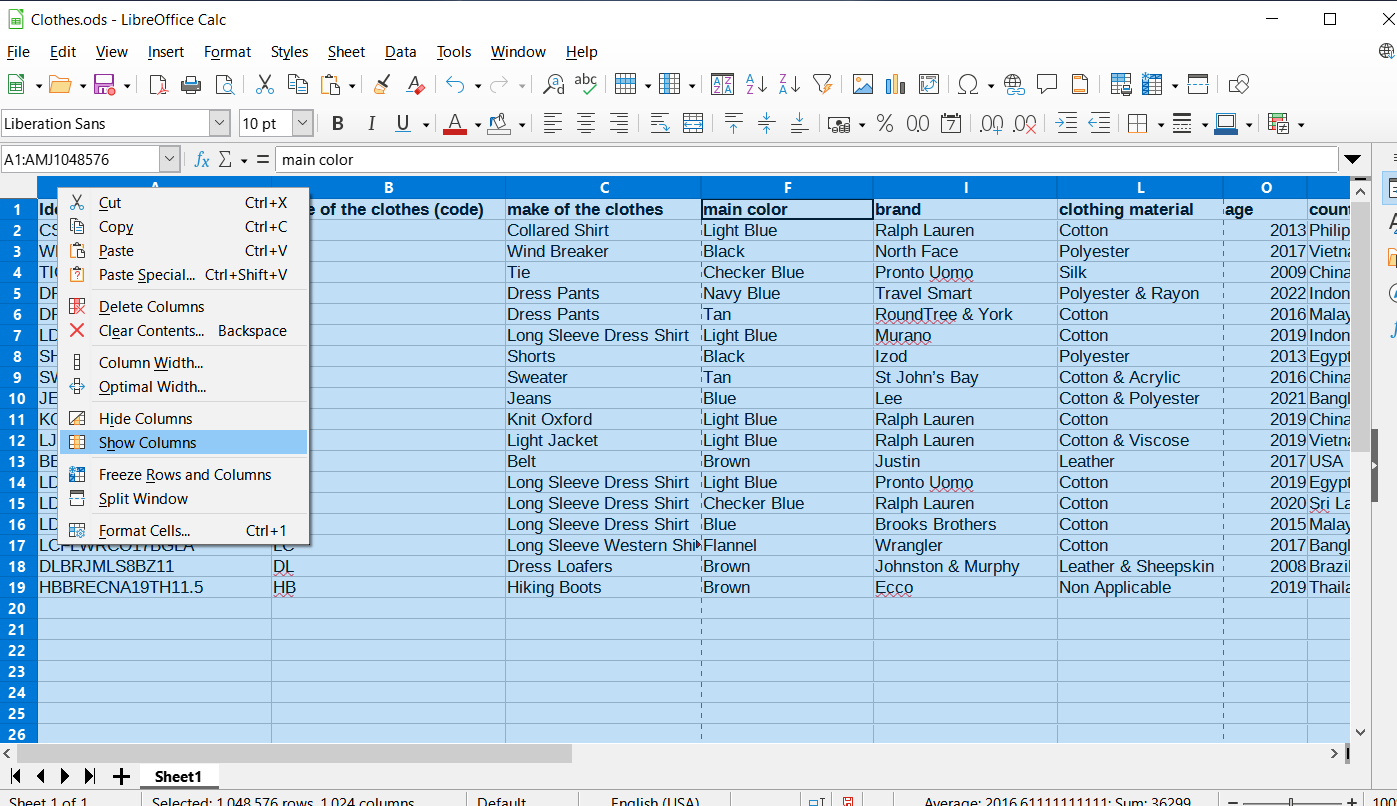The height and width of the screenshot is (806, 1397).
Task: Toggle Wrap Text for cells
Action: [660, 124]
